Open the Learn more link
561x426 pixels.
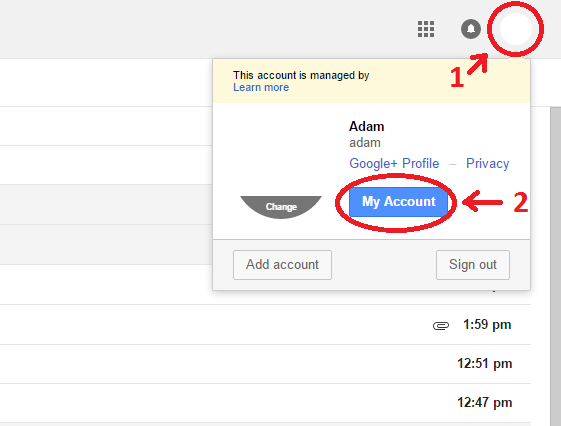pyautogui.click(x=261, y=87)
